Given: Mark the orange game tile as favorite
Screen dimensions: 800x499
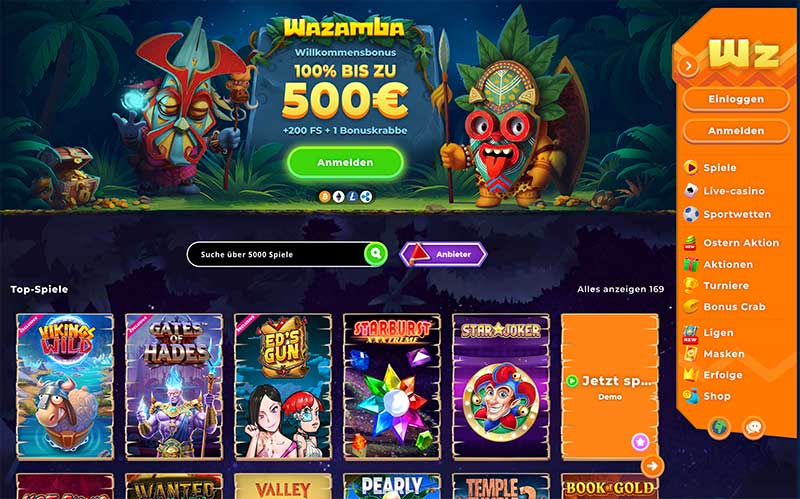Looking at the screenshot, I should pos(640,441).
